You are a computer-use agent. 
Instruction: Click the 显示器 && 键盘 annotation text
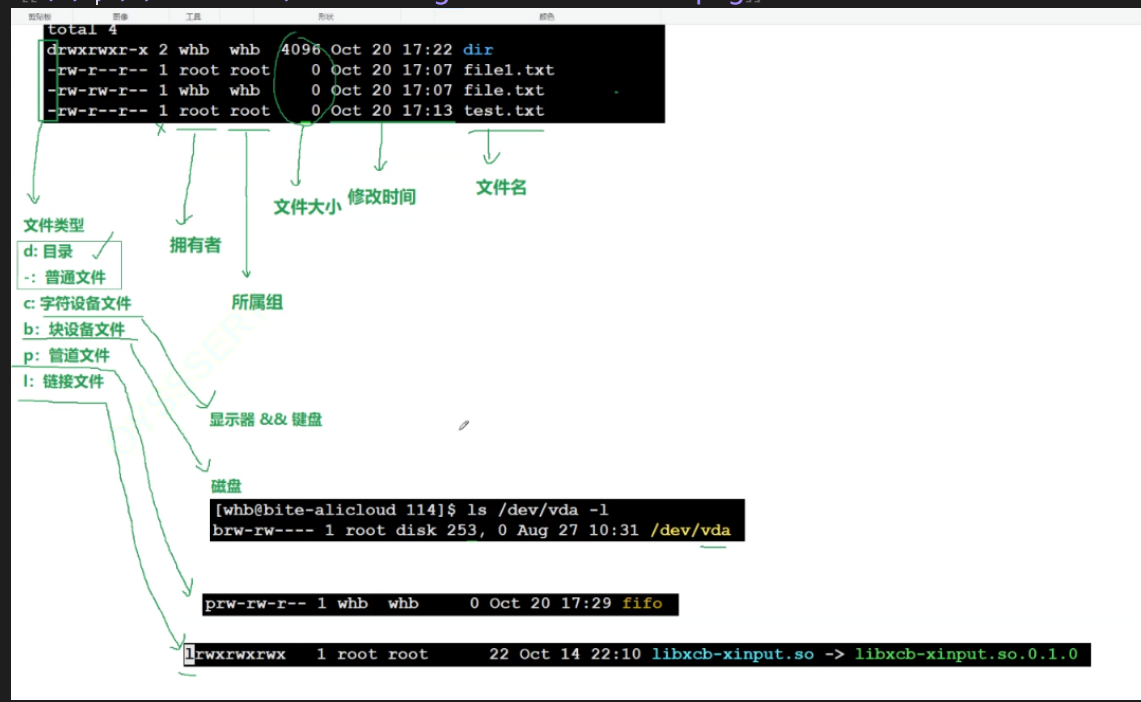point(265,420)
